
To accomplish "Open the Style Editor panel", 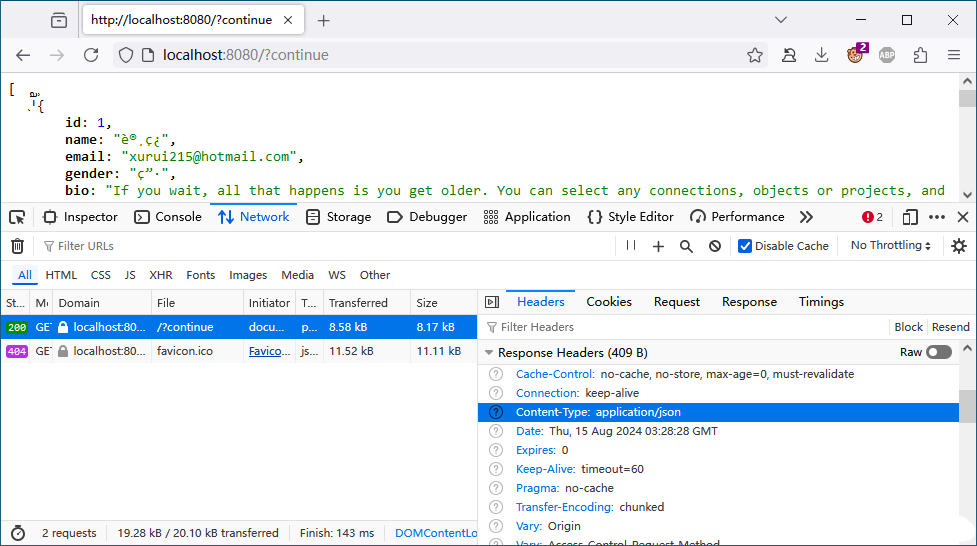I will coord(631,217).
